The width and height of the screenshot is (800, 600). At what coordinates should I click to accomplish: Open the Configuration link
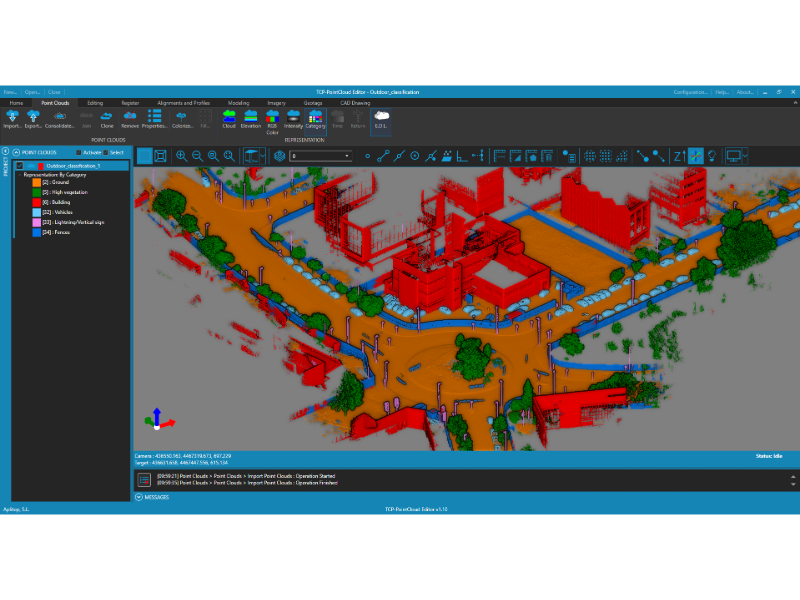690,92
